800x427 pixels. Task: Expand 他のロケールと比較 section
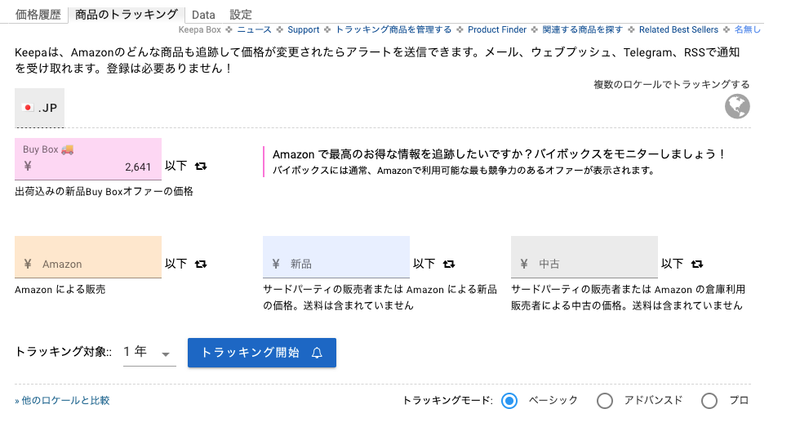tap(62, 400)
